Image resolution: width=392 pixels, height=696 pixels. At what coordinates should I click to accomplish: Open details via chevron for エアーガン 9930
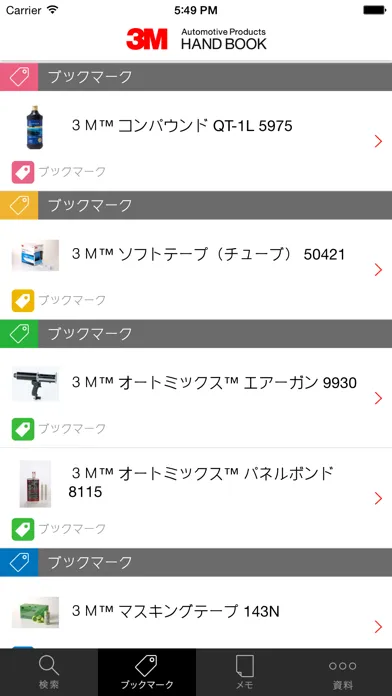(378, 398)
